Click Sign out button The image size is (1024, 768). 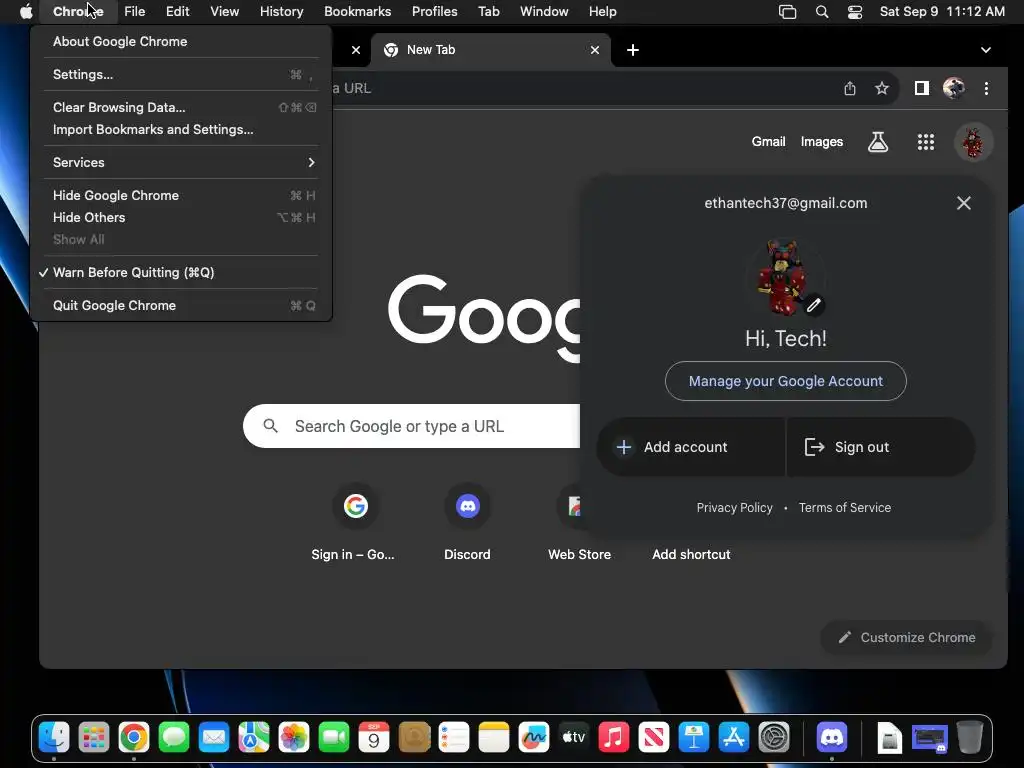881,447
